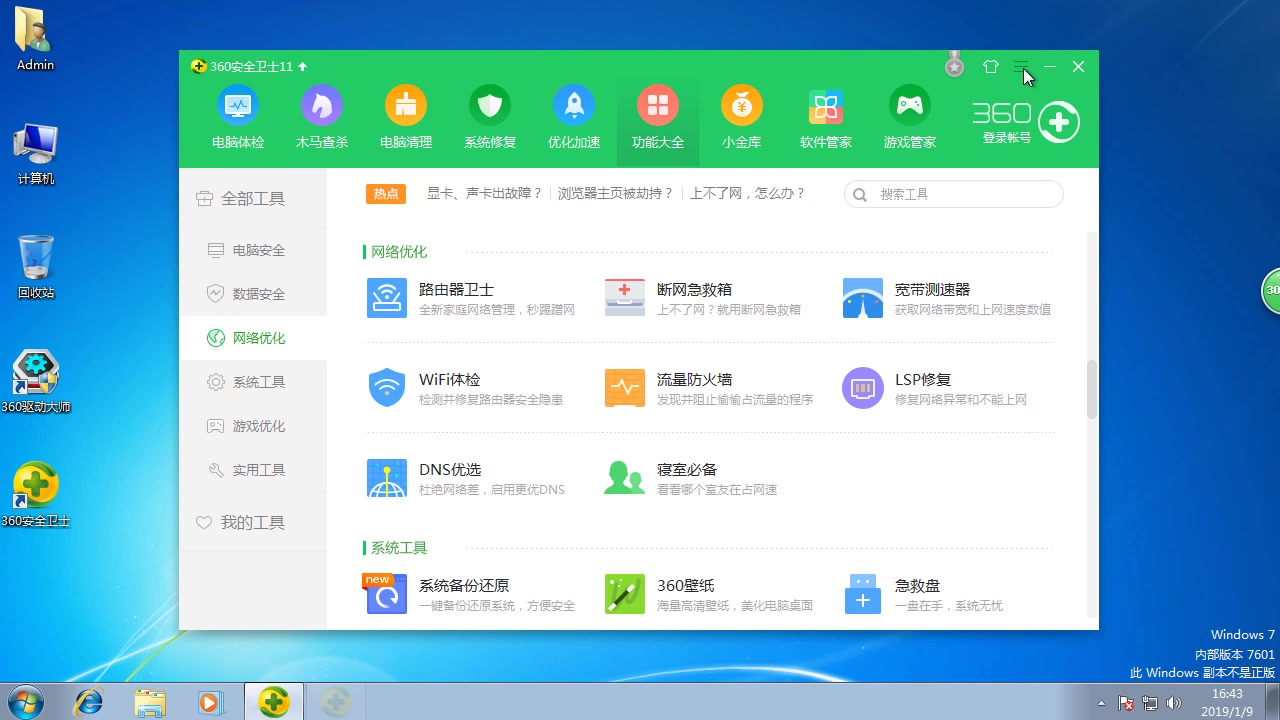Launch 路由器卫士 tool icon
The image size is (1280, 720).
387,298
